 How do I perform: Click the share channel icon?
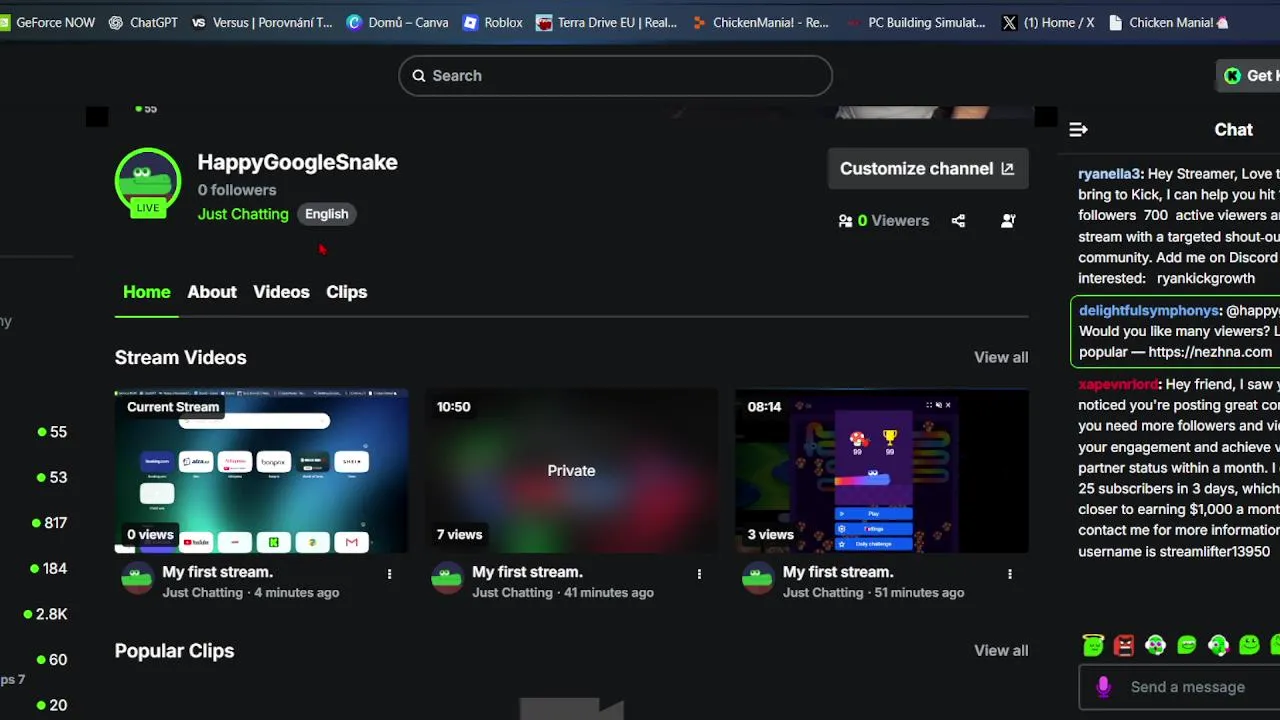pos(958,221)
